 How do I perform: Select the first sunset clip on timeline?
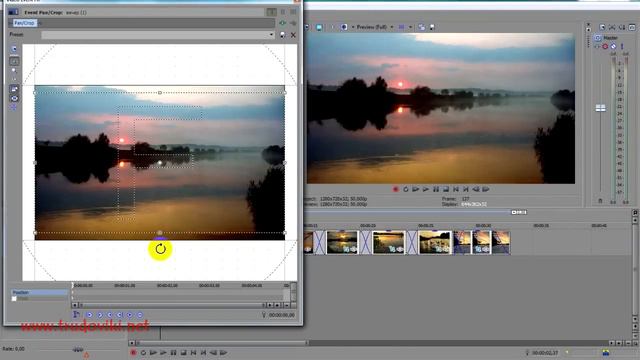(342, 242)
